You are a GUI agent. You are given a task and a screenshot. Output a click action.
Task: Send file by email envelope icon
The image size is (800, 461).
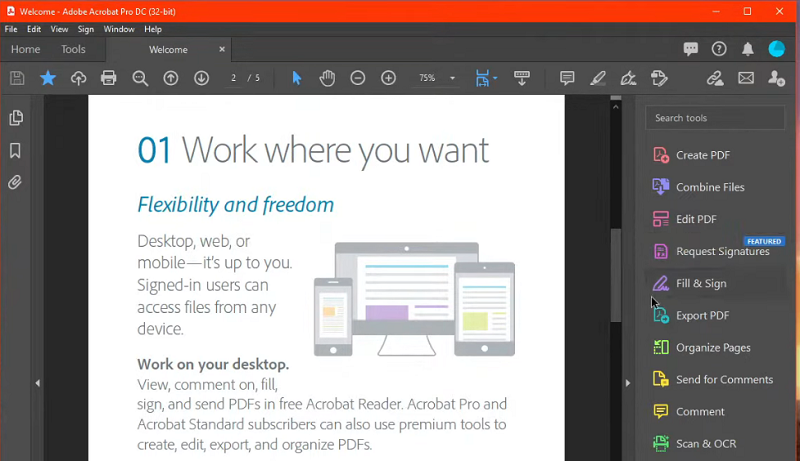point(746,78)
